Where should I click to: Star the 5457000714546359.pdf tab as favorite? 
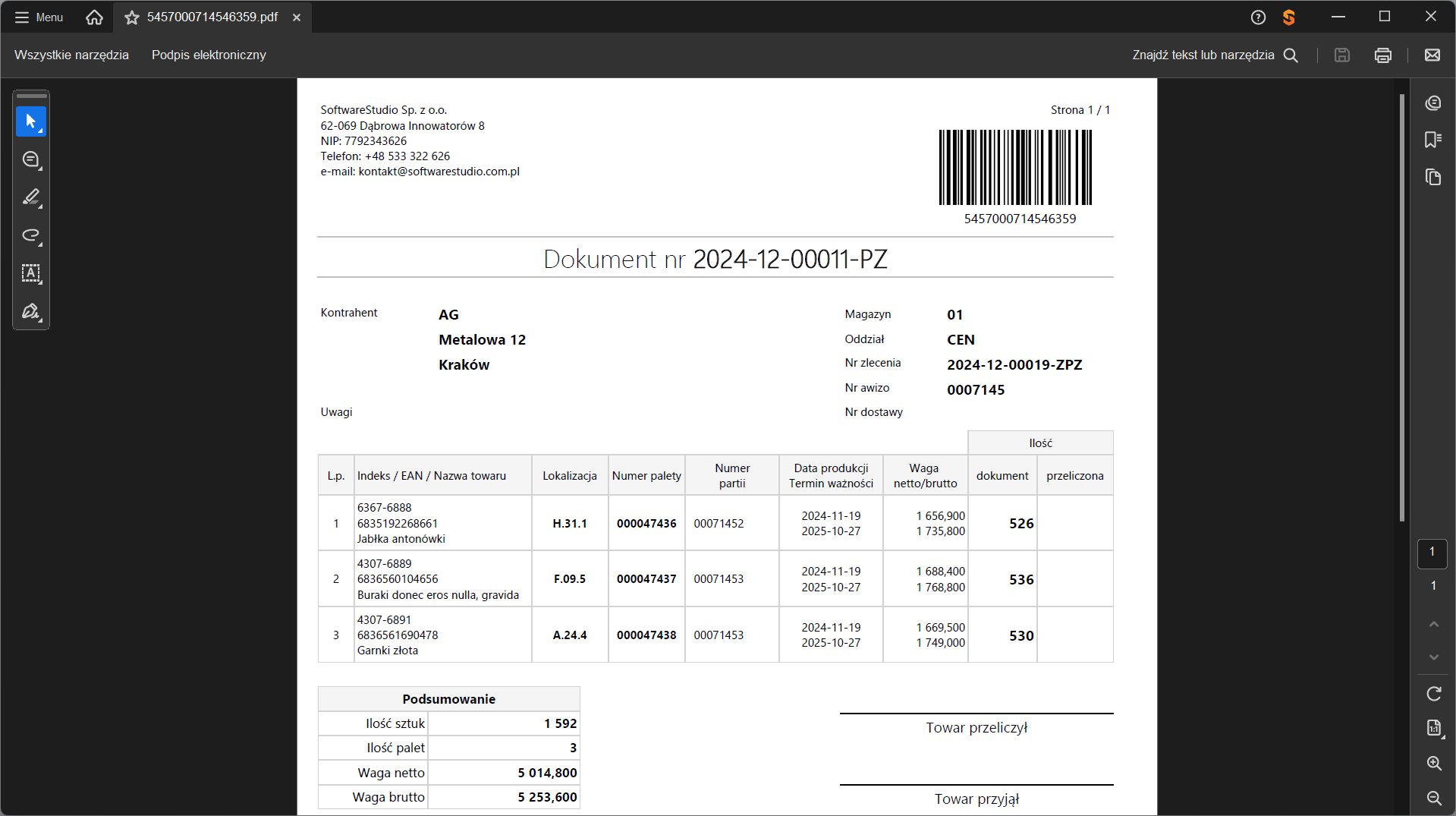[132, 17]
